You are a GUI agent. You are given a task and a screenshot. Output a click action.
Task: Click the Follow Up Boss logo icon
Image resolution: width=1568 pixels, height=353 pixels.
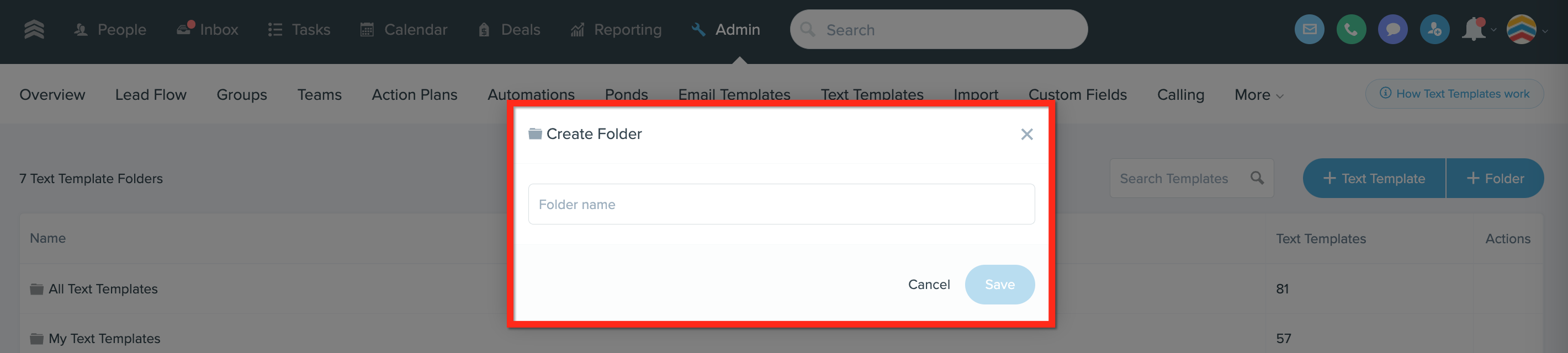click(34, 29)
